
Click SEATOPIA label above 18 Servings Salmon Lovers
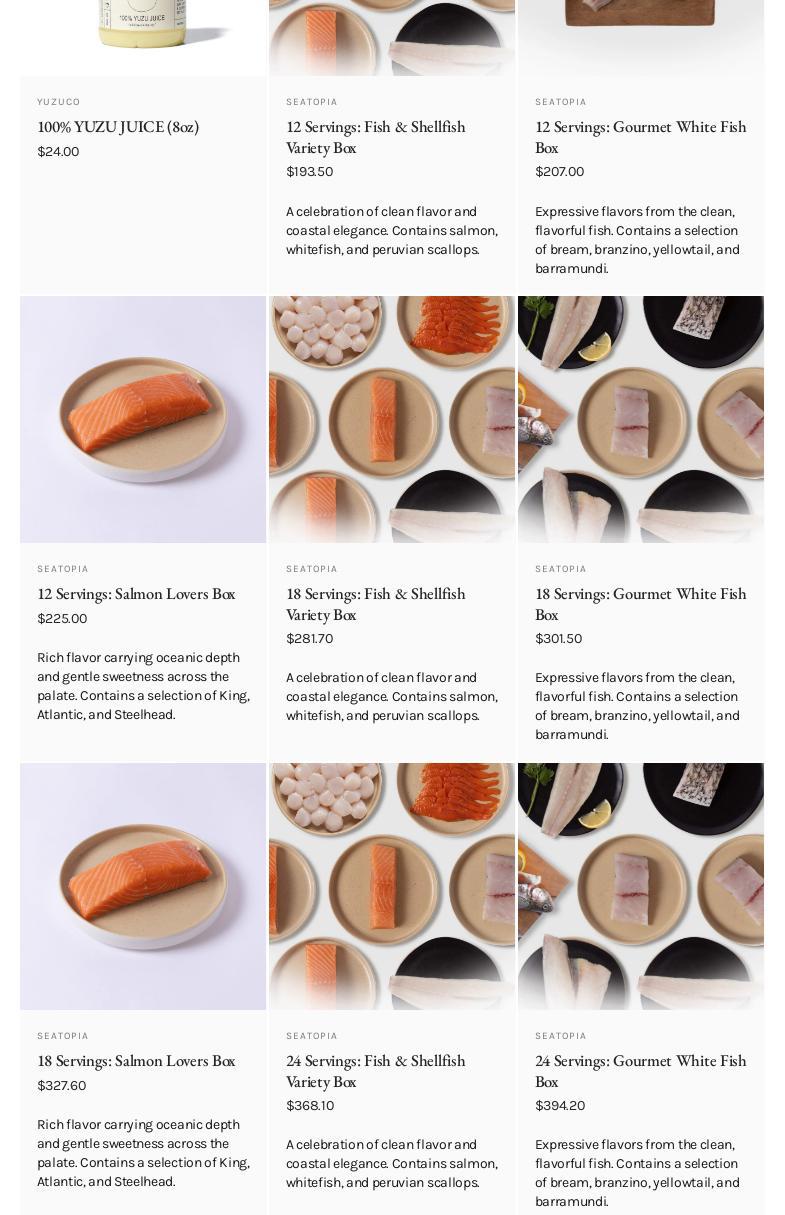click(x=63, y=1036)
